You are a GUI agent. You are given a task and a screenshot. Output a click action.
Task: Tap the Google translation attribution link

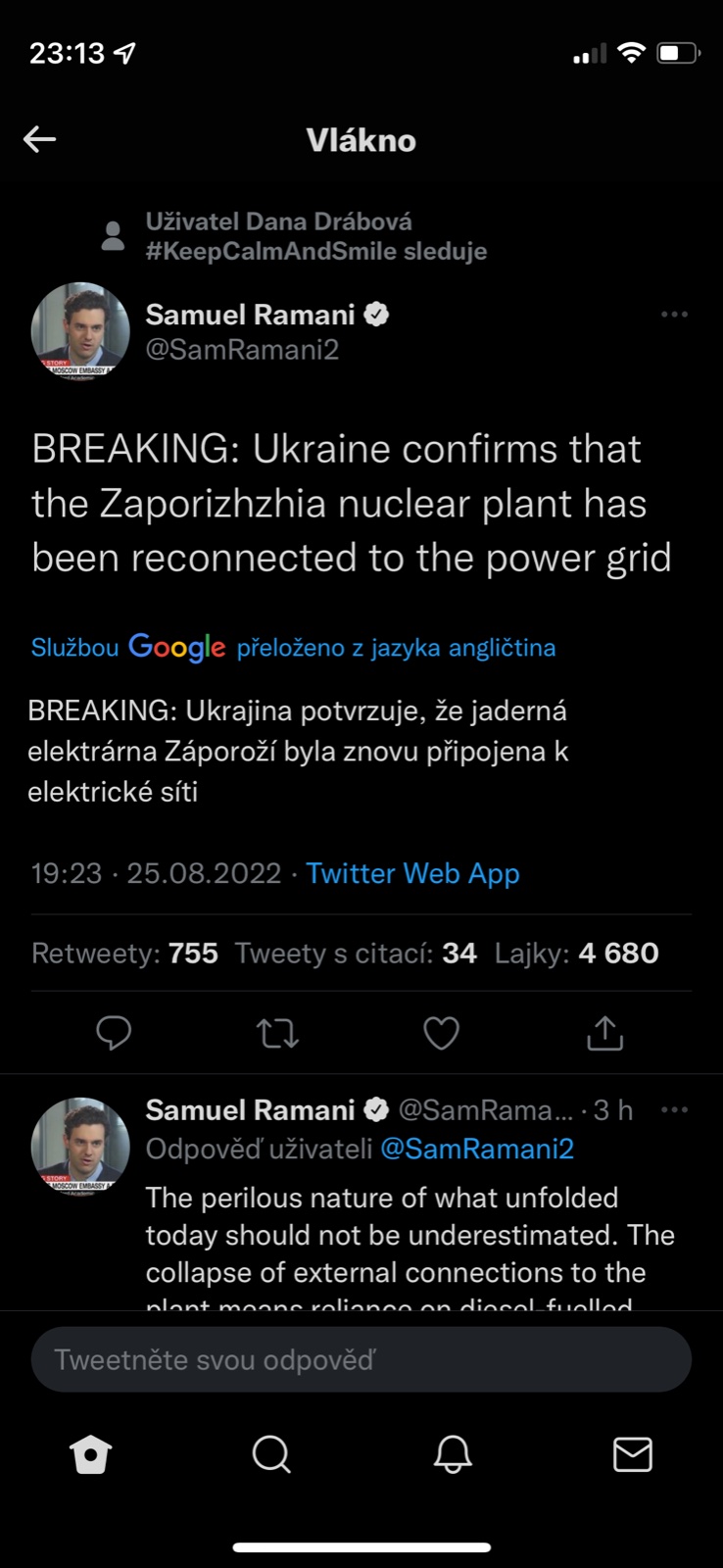click(293, 648)
